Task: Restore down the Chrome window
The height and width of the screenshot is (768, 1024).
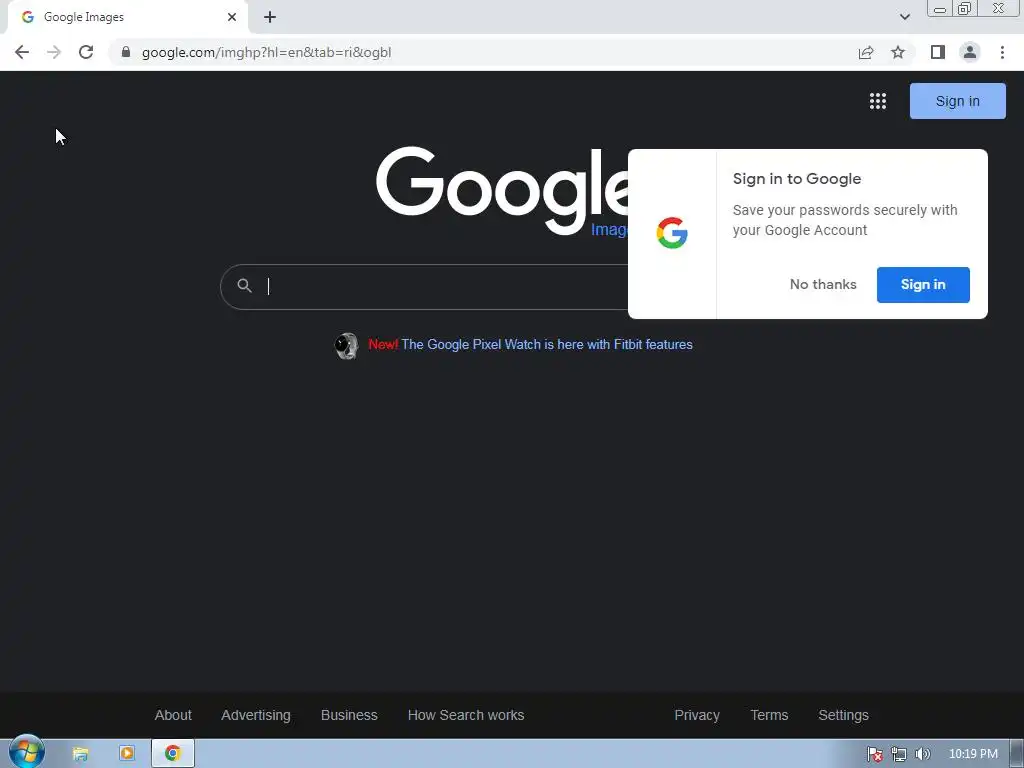Action: point(965,8)
